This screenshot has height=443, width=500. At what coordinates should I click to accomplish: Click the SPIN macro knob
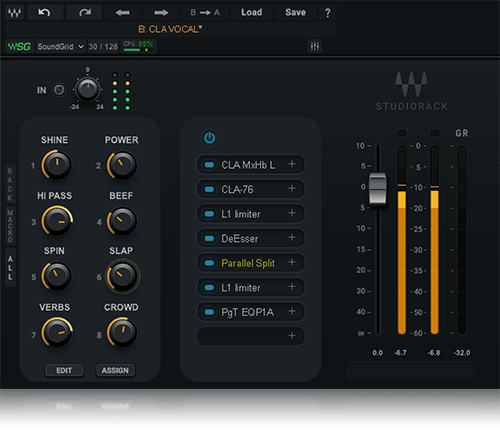57,276
